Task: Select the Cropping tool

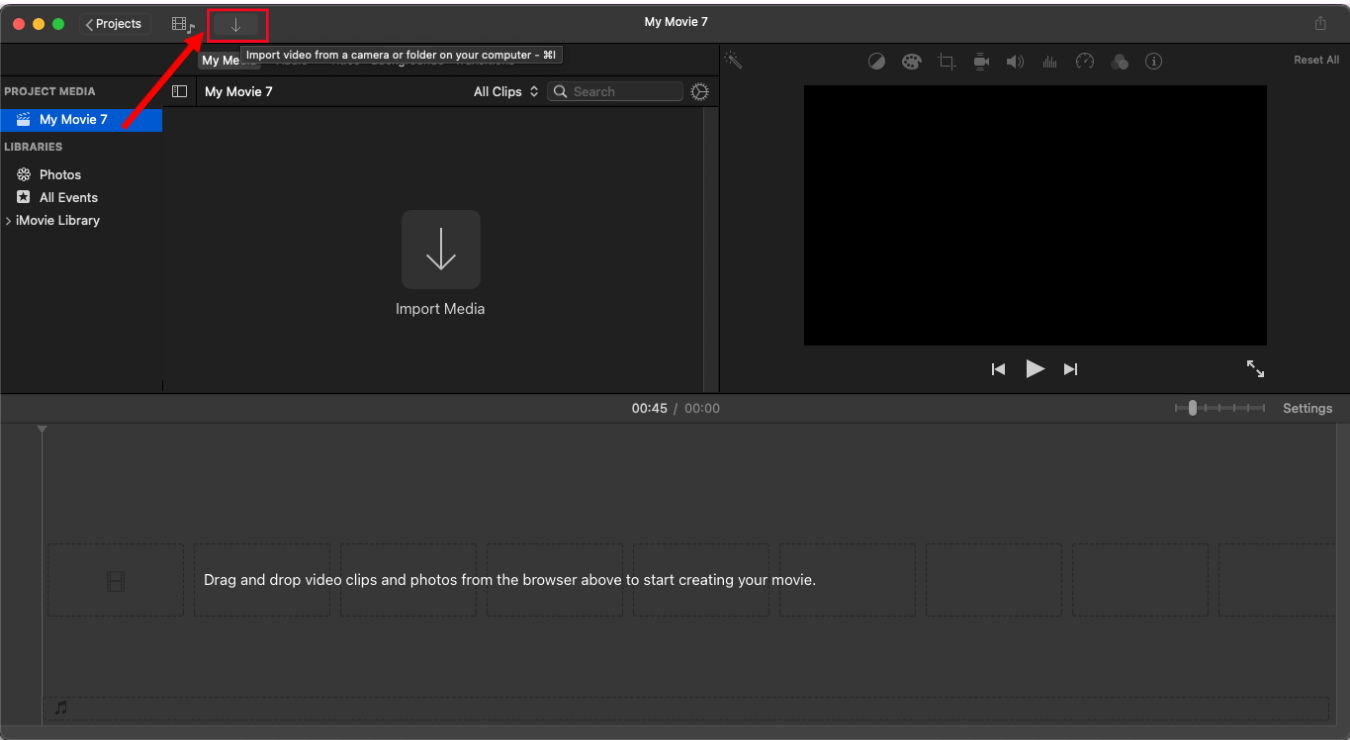Action: (946, 62)
